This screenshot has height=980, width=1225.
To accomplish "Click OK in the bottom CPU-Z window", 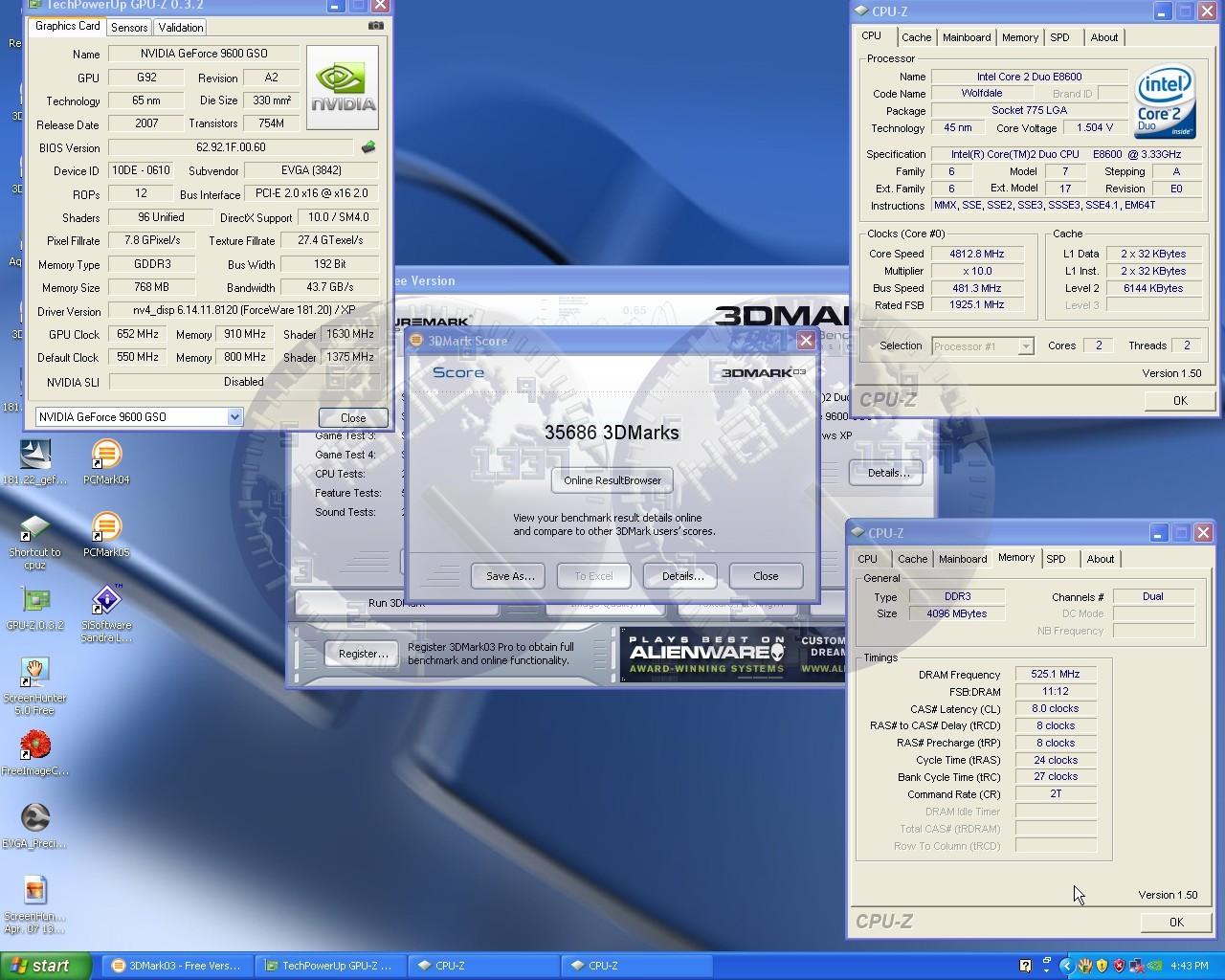I will [1176, 923].
